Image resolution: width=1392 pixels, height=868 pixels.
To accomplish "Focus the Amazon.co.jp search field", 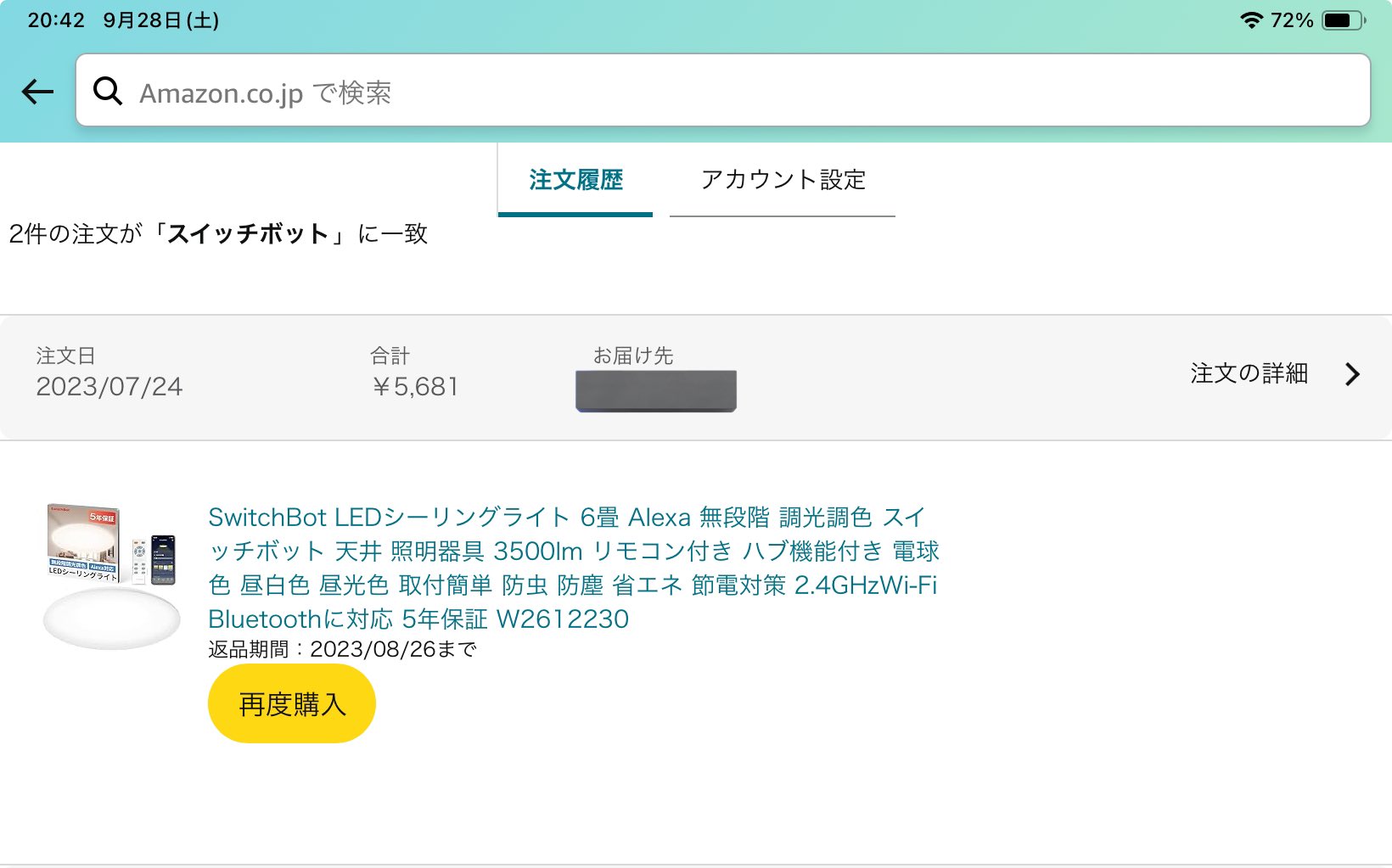I will (x=723, y=91).
